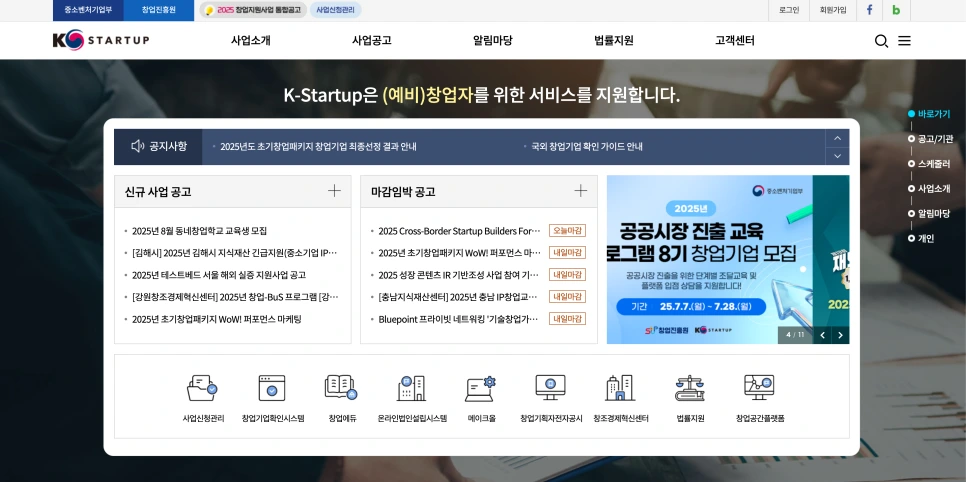Open 온라인법인설립시스템 building icon
Screen dimensions: 966x482
pyautogui.click(x=411, y=388)
